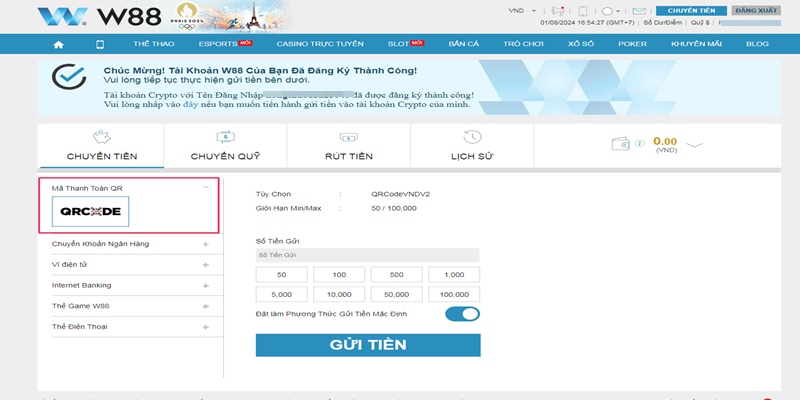Open the XỔ SỐ menu
800x400 pixels.
pos(581,44)
